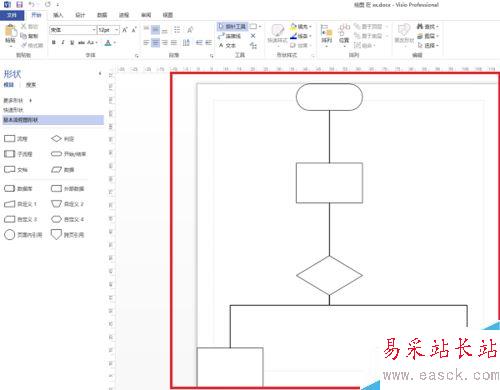The image size is (500, 390).
Task: Click the Copy button
Action: (x=29, y=36)
